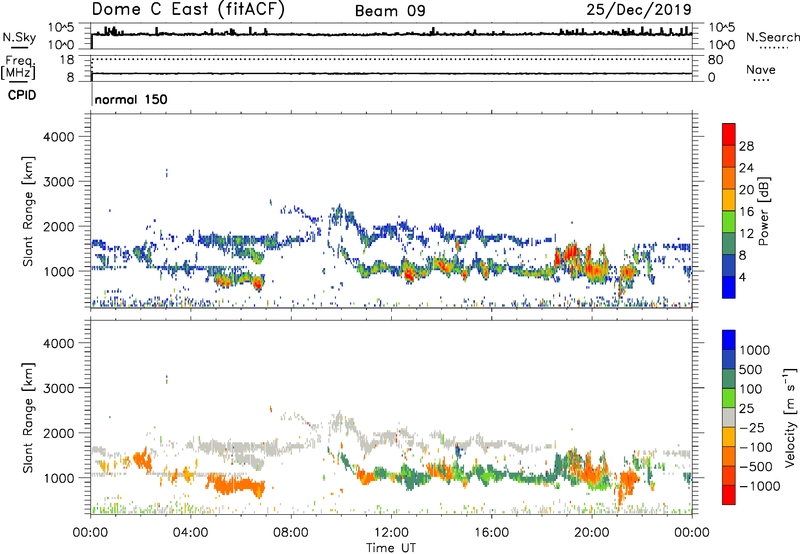Select the "−100" label on Velocity color bar
The height and width of the screenshot is (554, 800).
pyautogui.click(x=756, y=447)
